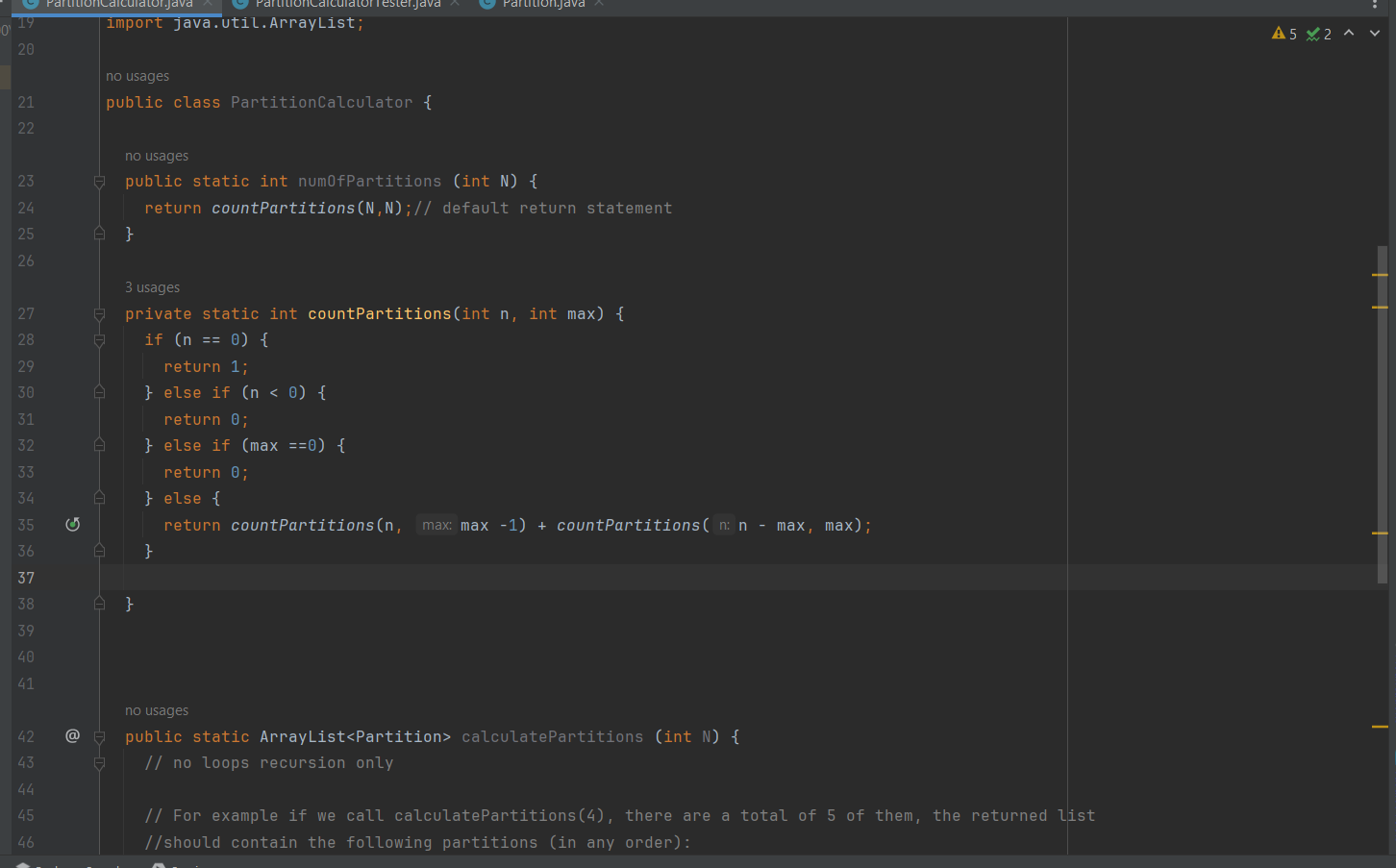Click the green checkmark inspections icon

pyautogui.click(x=1313, y=33)
